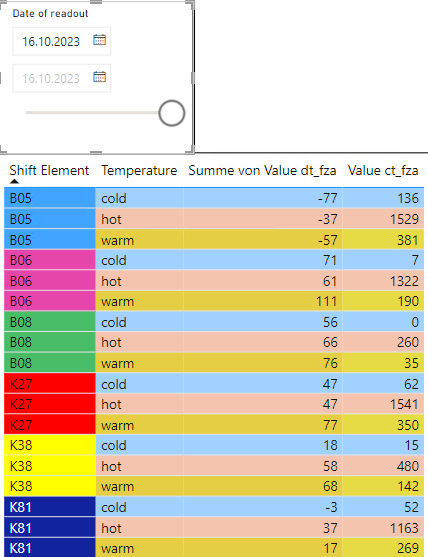Image resolution: width=428 pixels, height=557 pixels.
Task: Click the date slider track
Action: 92,113
